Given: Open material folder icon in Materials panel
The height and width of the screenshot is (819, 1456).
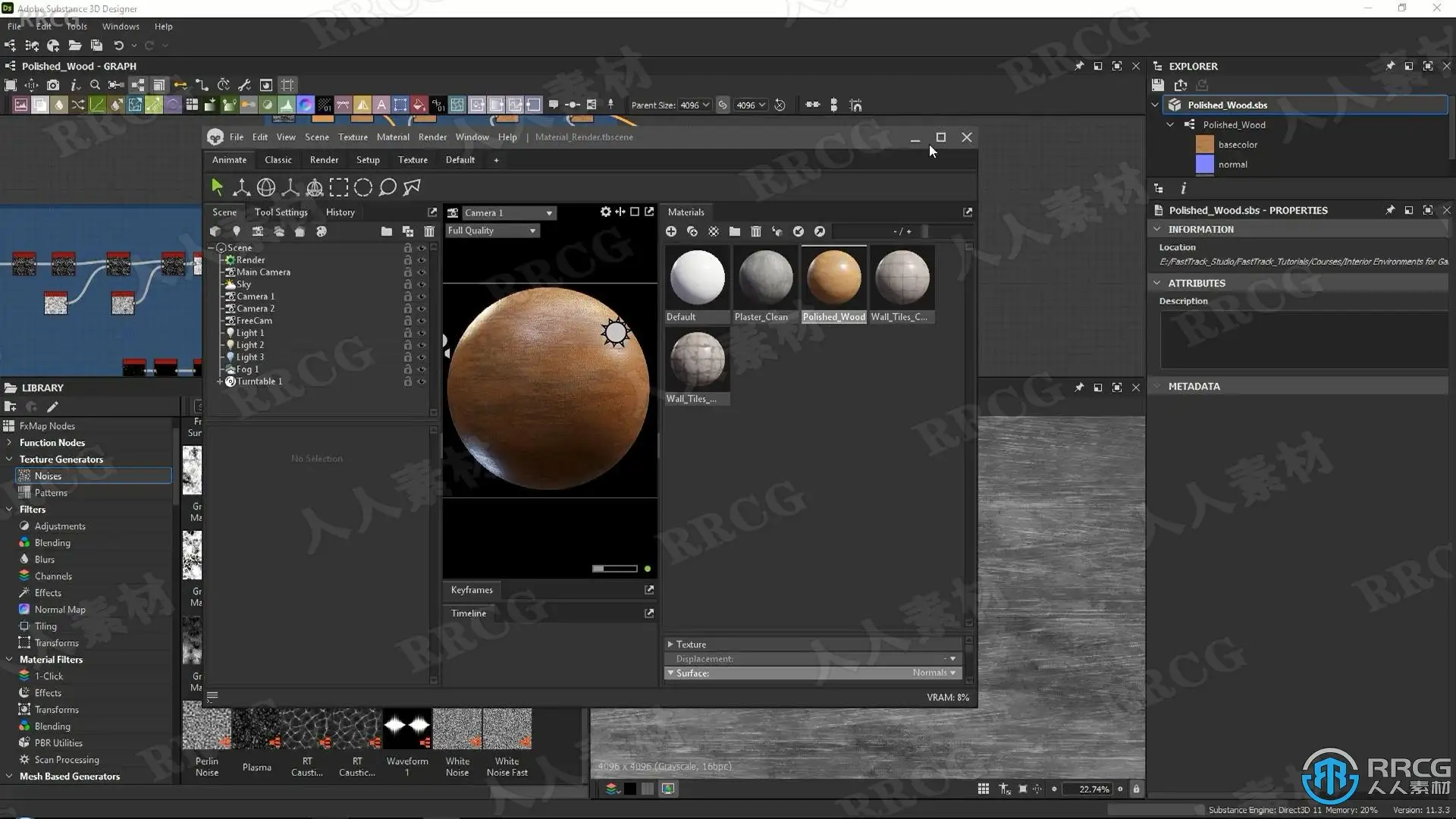Looking at the screenshot, I should pyautogui.click(x=735, y=231).
